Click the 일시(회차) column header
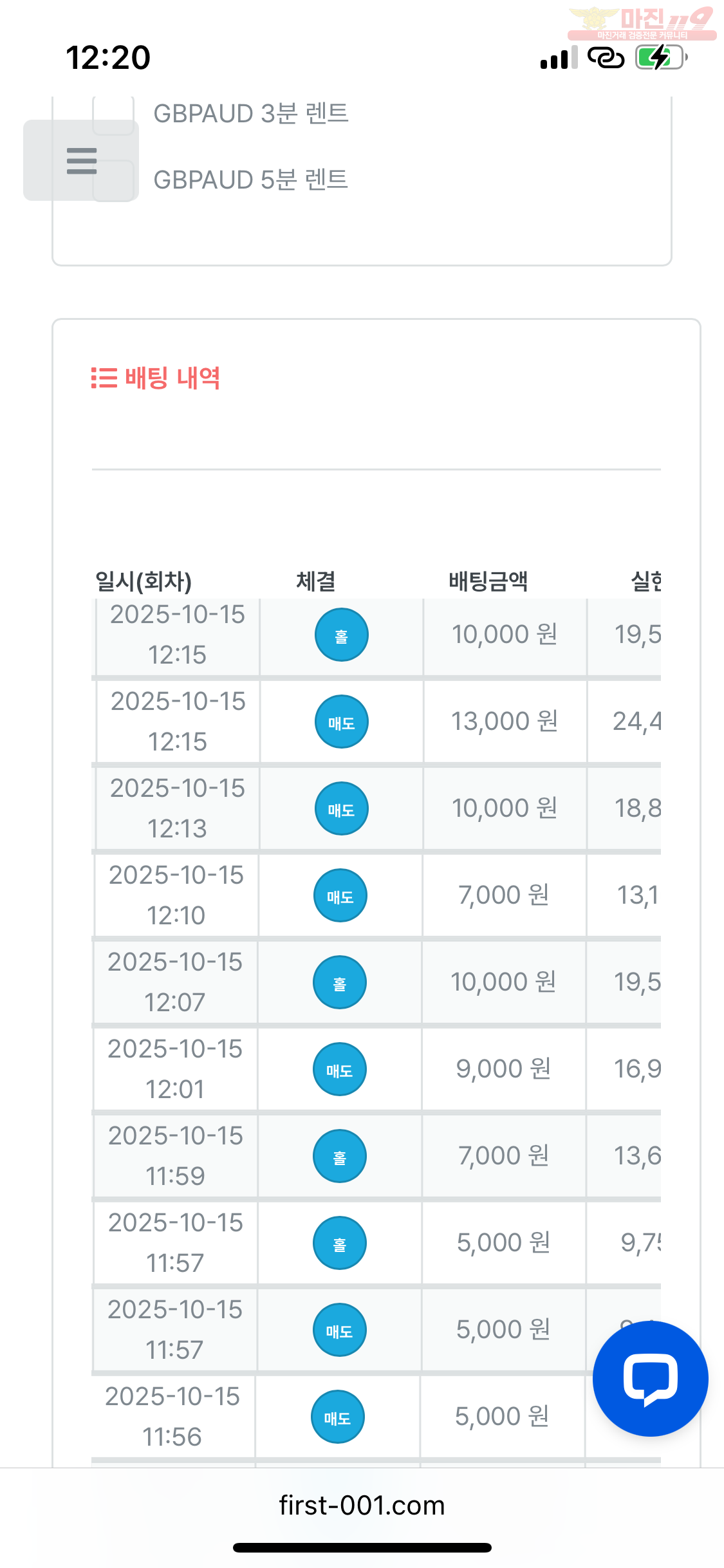 (x=144, y=581)
